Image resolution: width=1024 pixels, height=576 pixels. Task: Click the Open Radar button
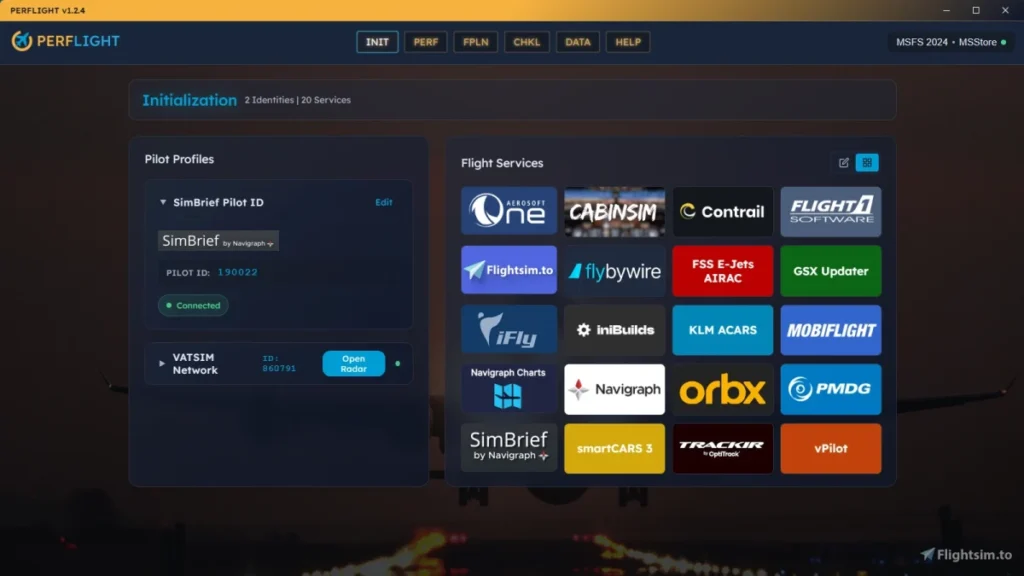point(353,364)
